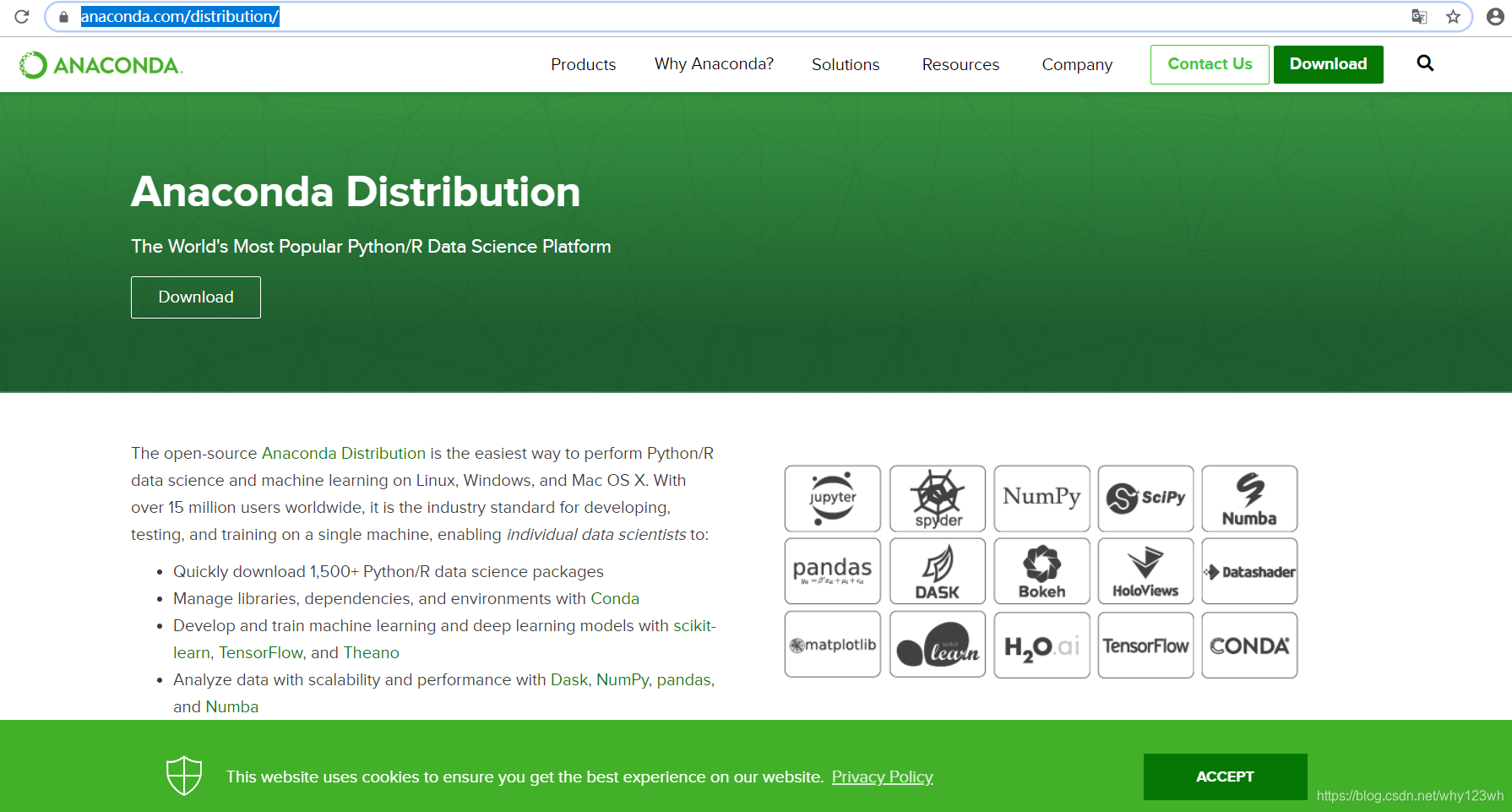This screenshot has height=812, width=1512.
Task: Click the lock icon in address bar
Action: (x=63, y=17)
